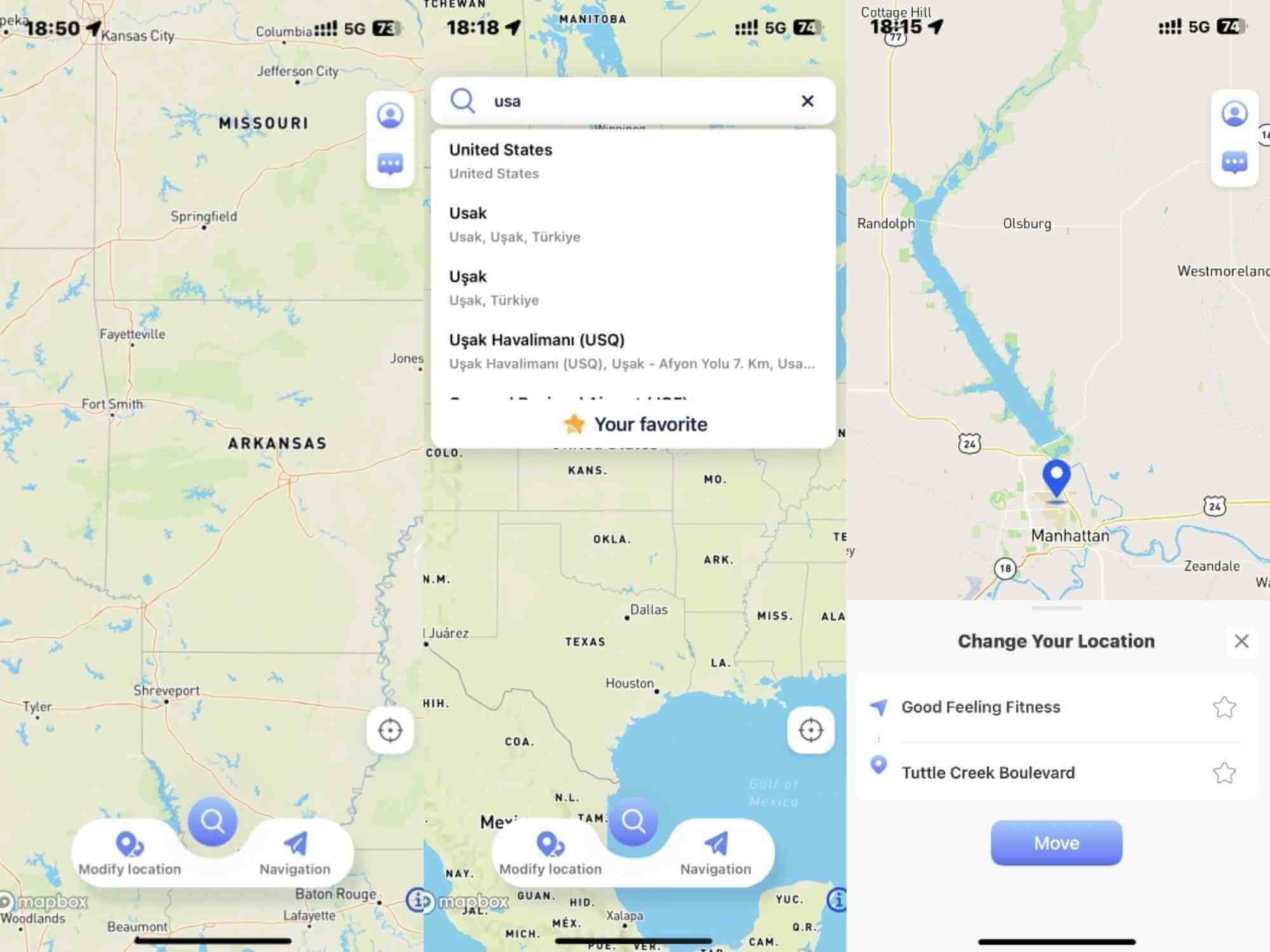Select Uşak Havalimanı airport search result
The width and height of the screenshot is (1270, 952).
[635, 350]
